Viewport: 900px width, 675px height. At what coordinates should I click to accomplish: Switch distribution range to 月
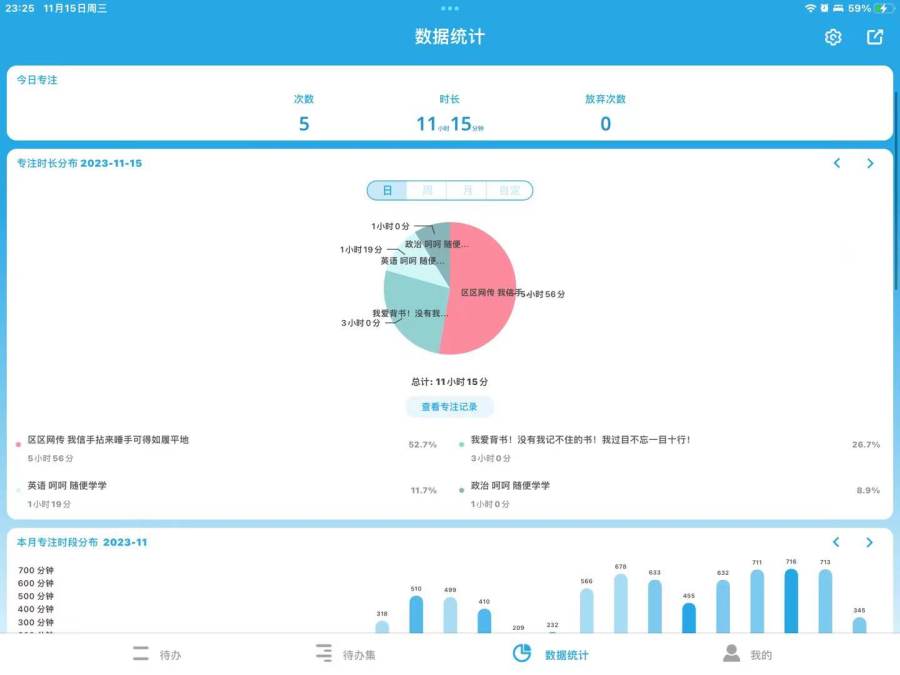[467, 190]
